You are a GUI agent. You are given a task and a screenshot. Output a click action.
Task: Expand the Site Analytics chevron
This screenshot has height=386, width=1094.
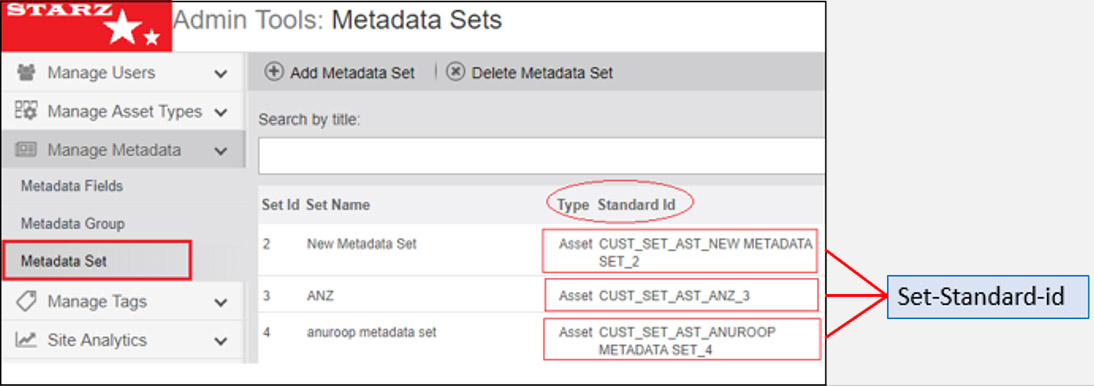[221, 341]
